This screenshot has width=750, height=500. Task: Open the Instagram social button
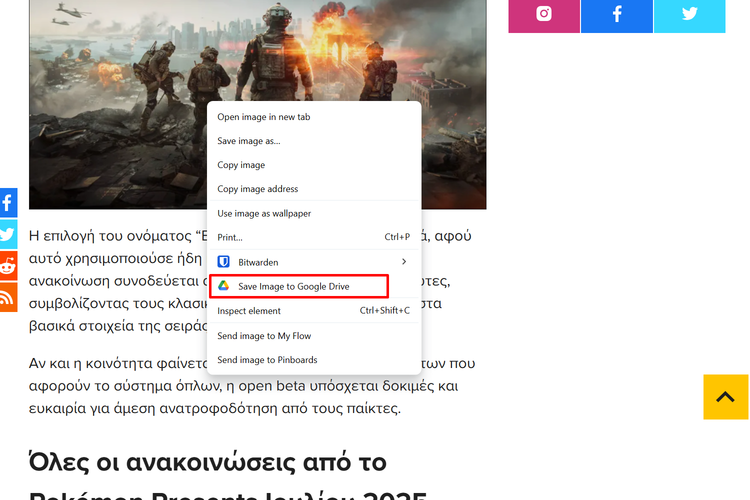(x=544, y=16)
